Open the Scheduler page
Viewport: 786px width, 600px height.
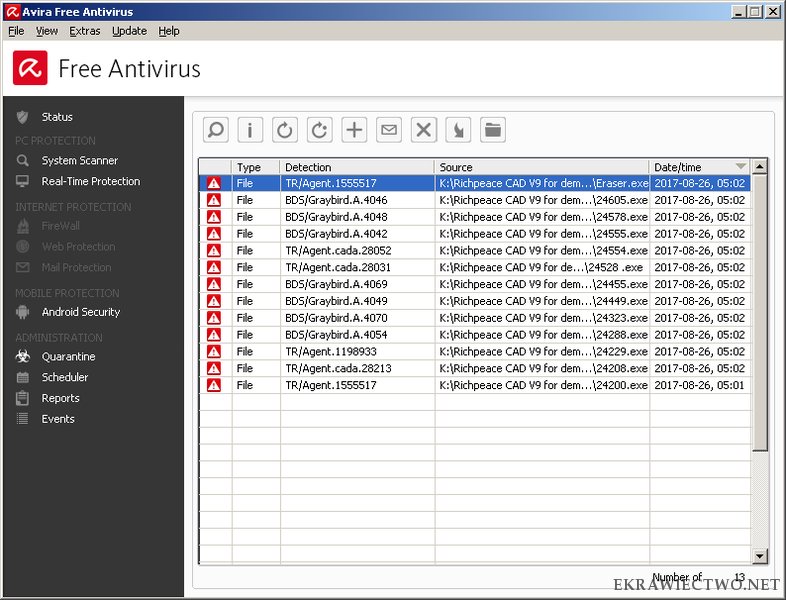[64, 377]
